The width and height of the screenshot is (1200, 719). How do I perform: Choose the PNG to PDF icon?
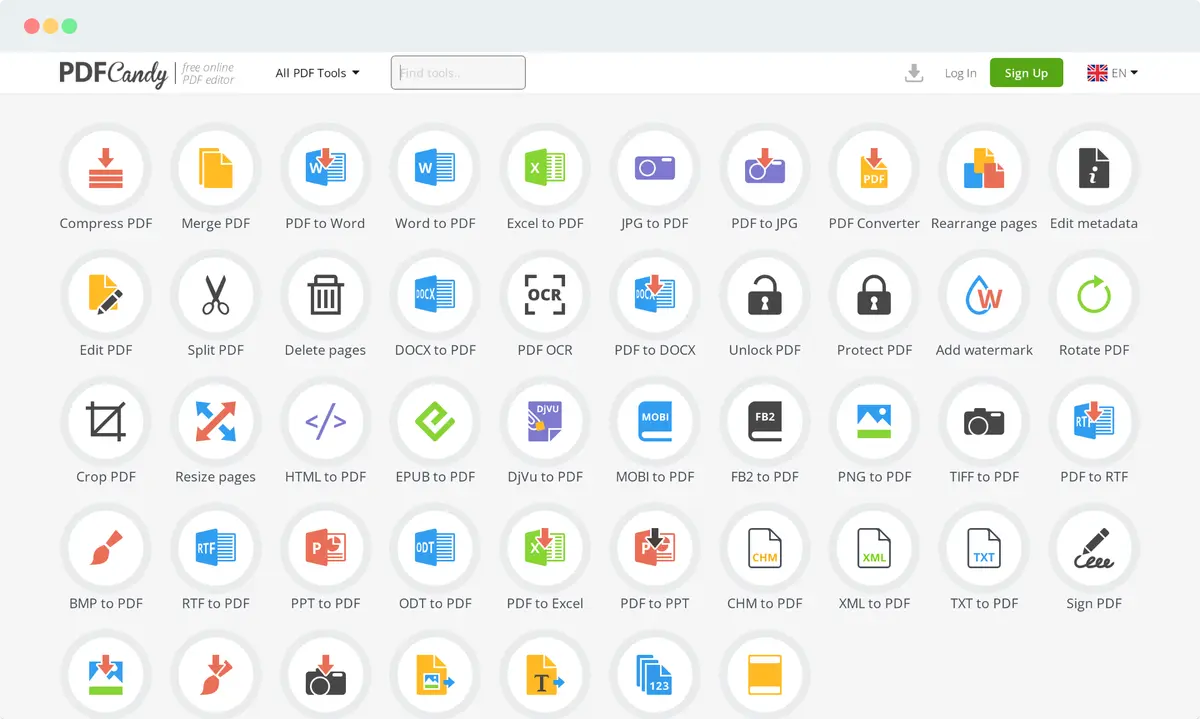coord(874,421)
